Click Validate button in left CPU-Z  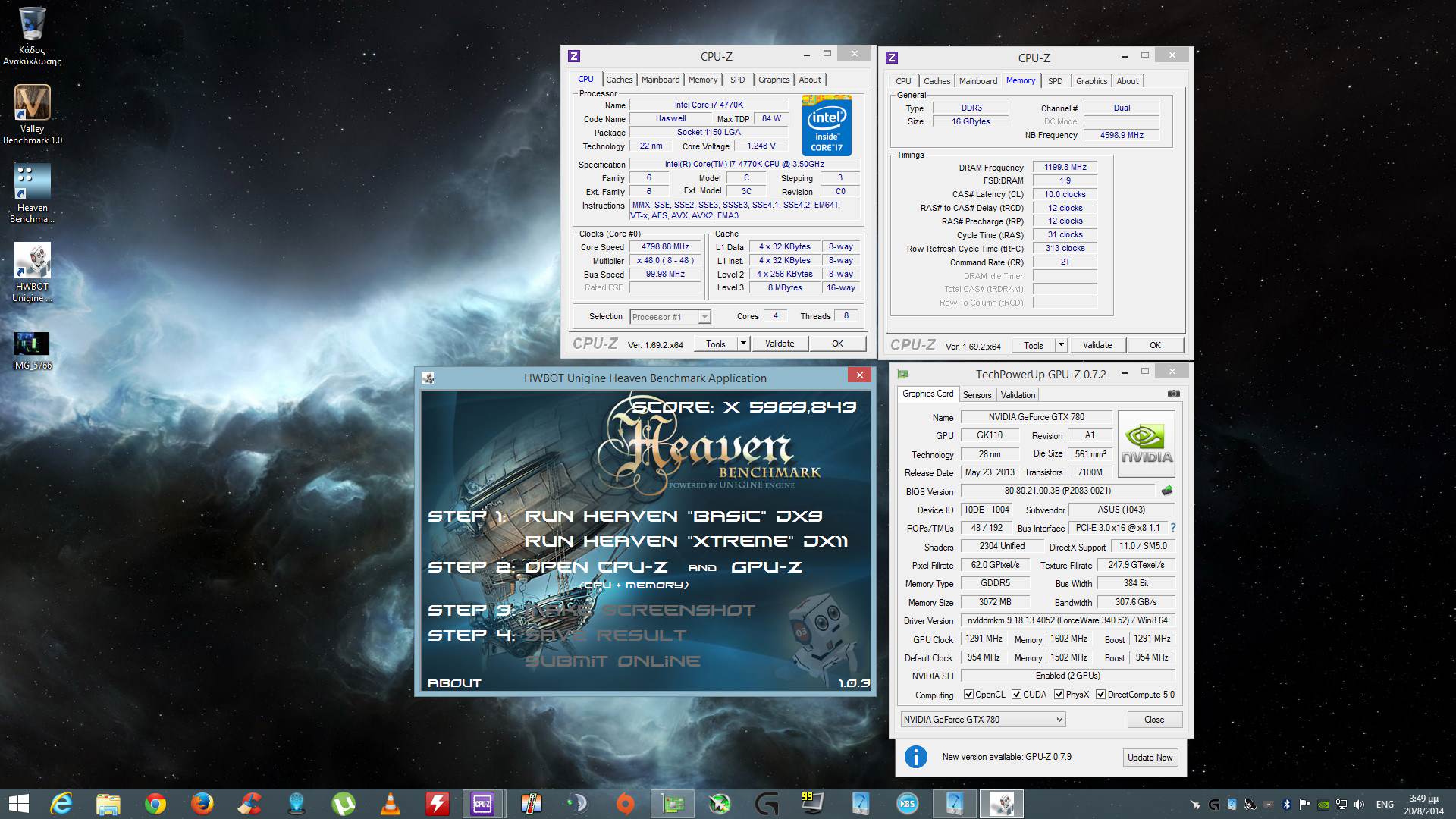coord(780,344)
